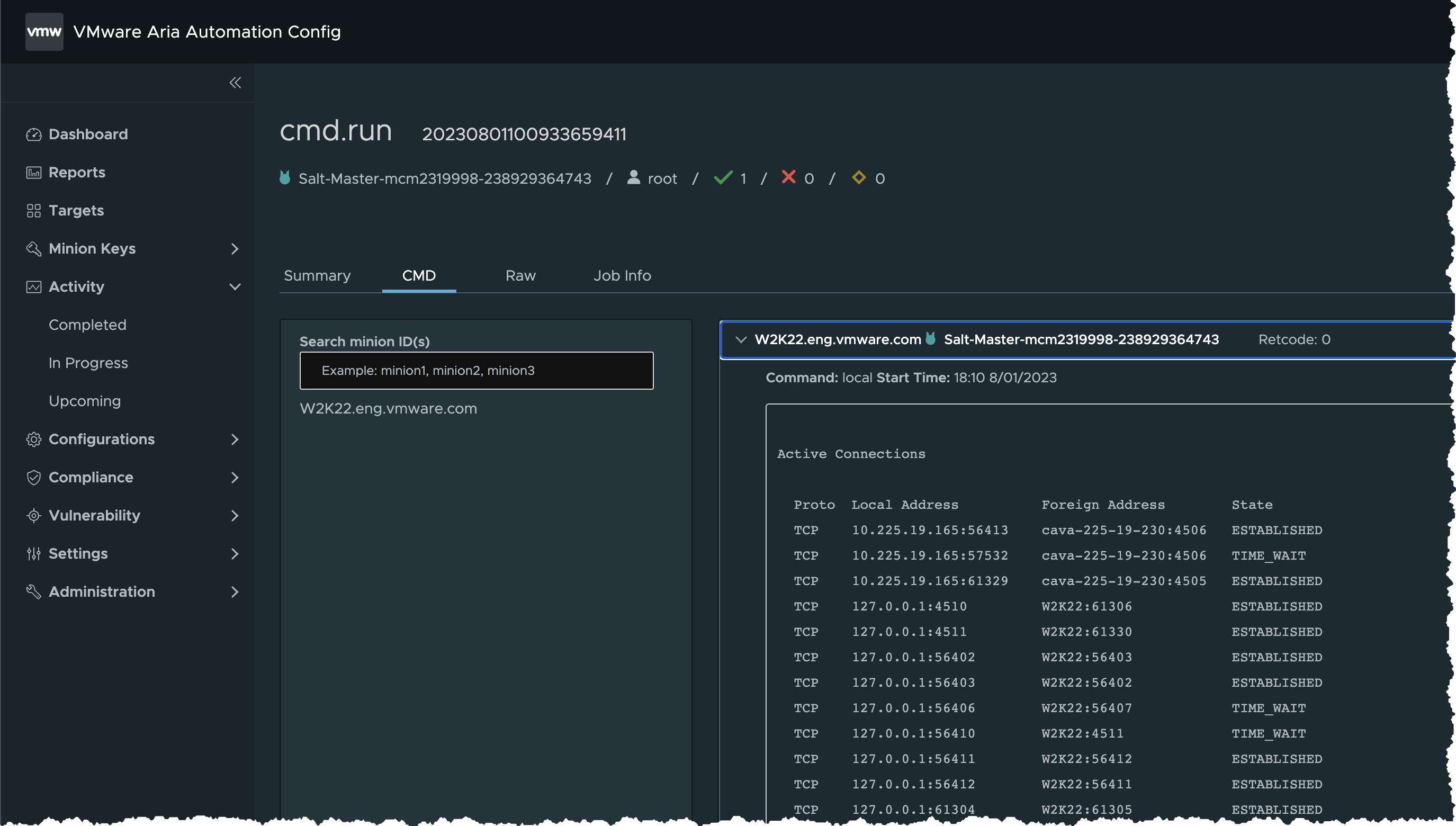Click Salt-Master-mcm2319998-238929364743 in the job header
The width and height of the screenshot is (1456, 826).
click(445, 179)
